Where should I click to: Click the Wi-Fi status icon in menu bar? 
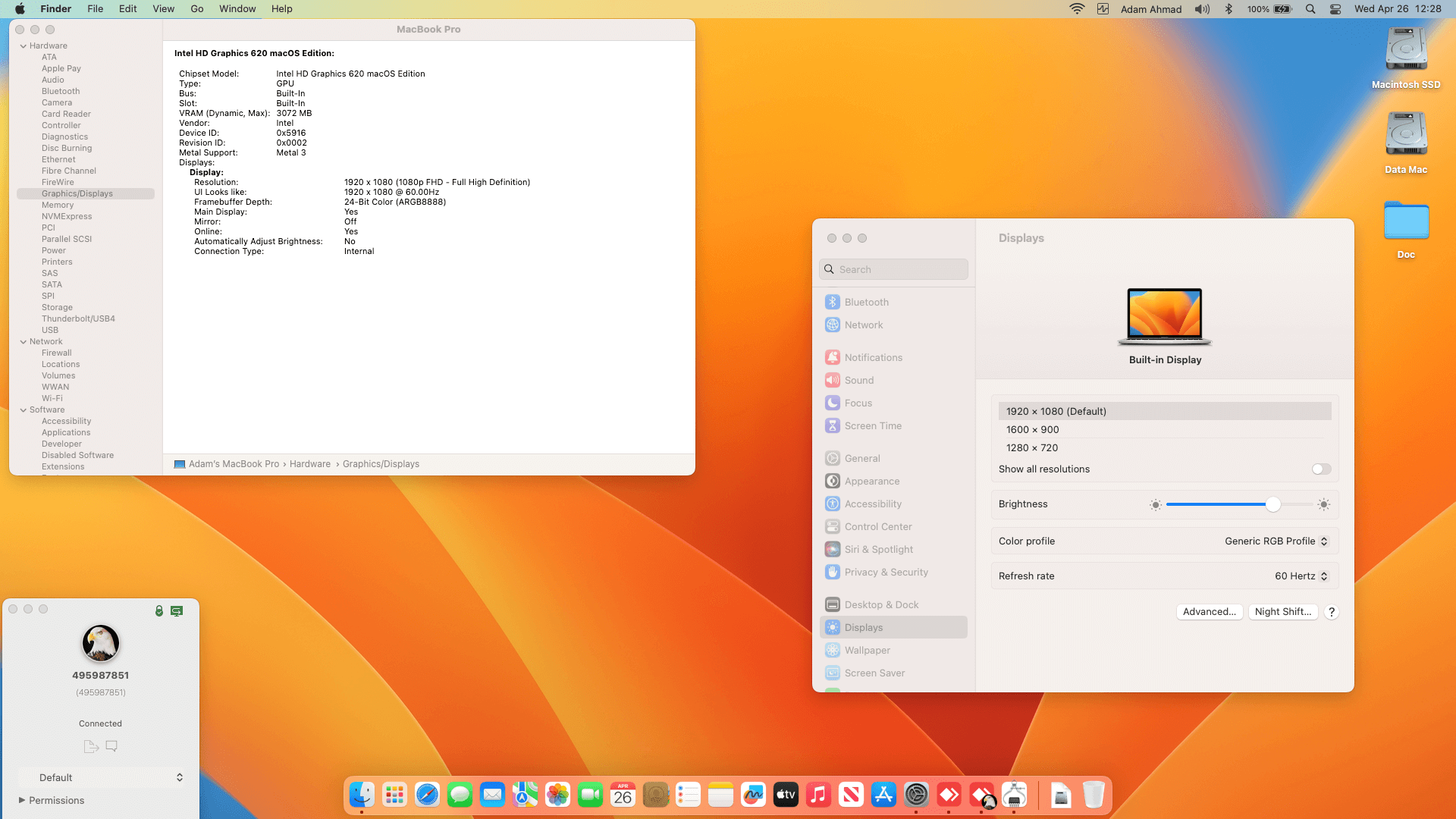[x=1077, y=9]
